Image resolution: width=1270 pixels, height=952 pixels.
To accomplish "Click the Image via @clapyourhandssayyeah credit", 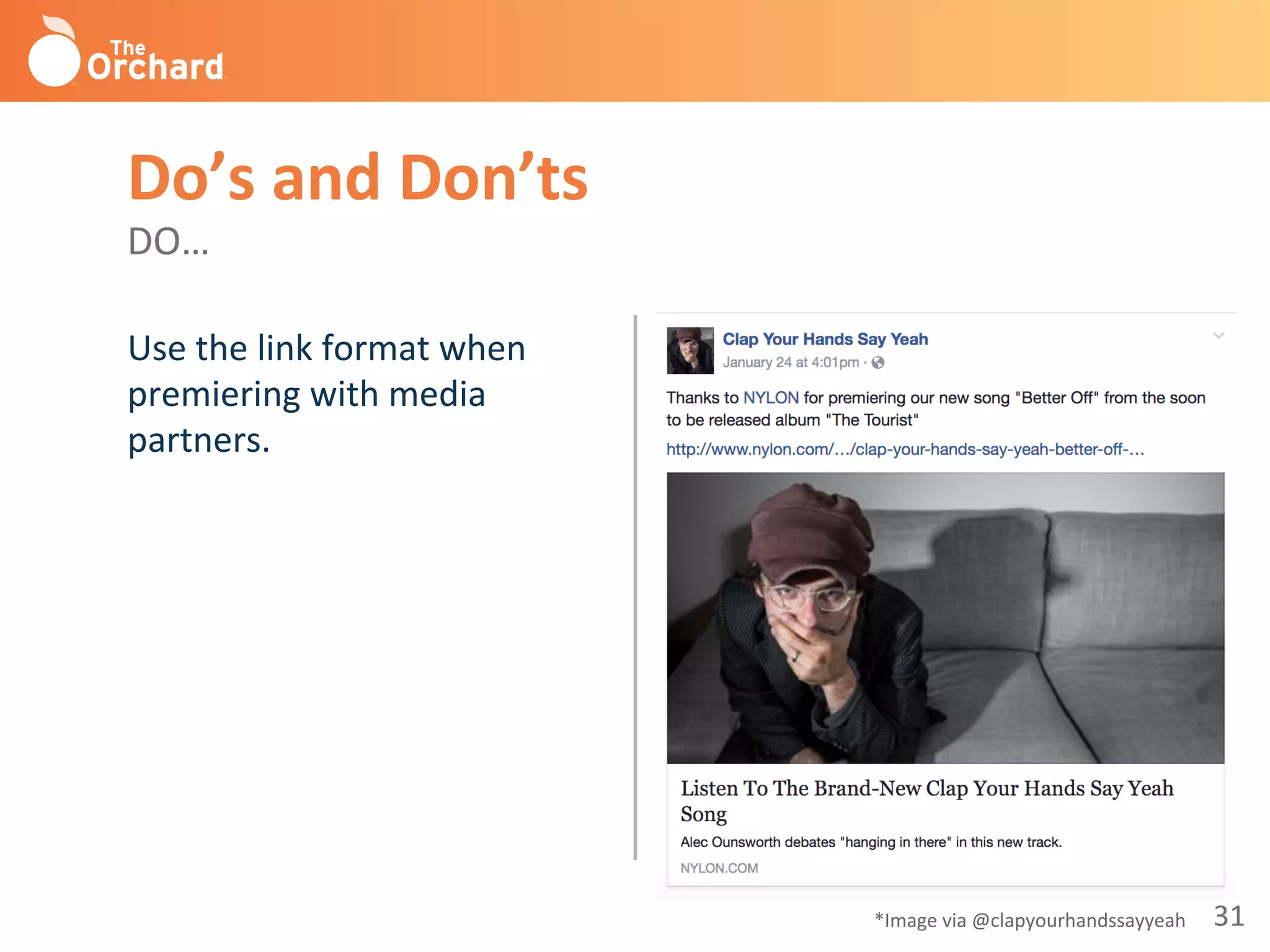I will [x=1030, y=920].
